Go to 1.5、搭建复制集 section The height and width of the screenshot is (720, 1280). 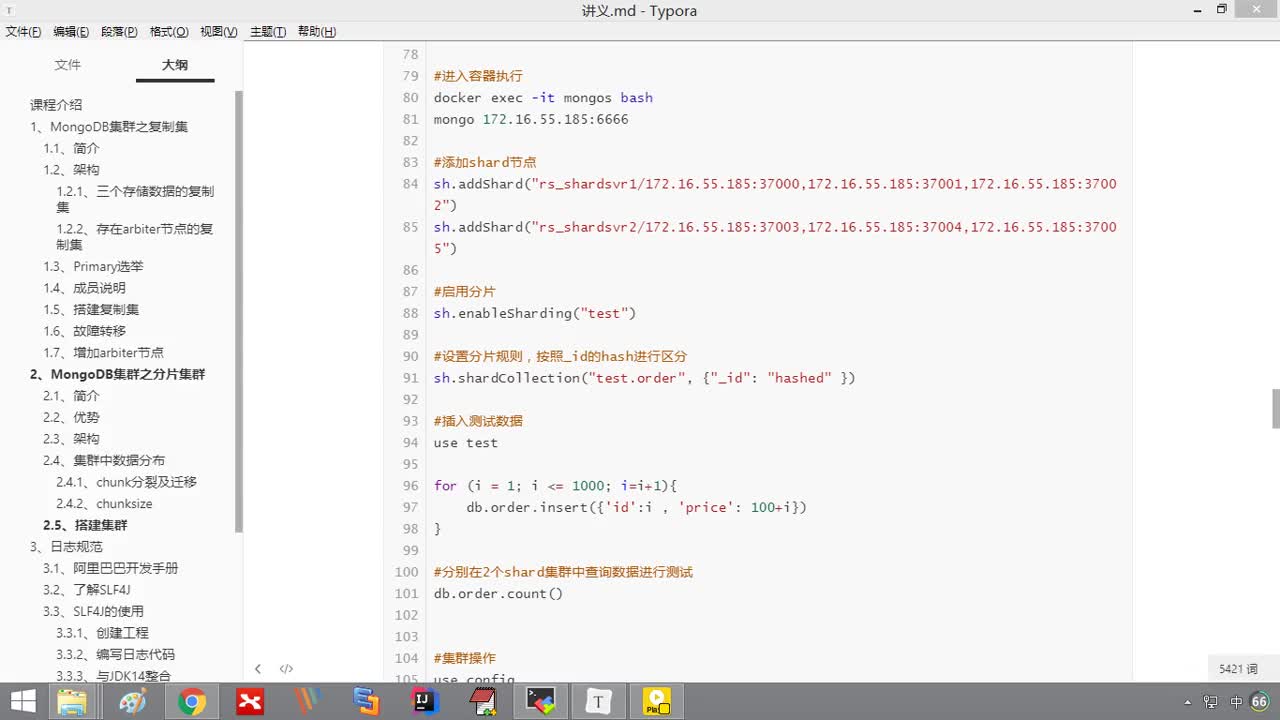click(x=91, y=310)
